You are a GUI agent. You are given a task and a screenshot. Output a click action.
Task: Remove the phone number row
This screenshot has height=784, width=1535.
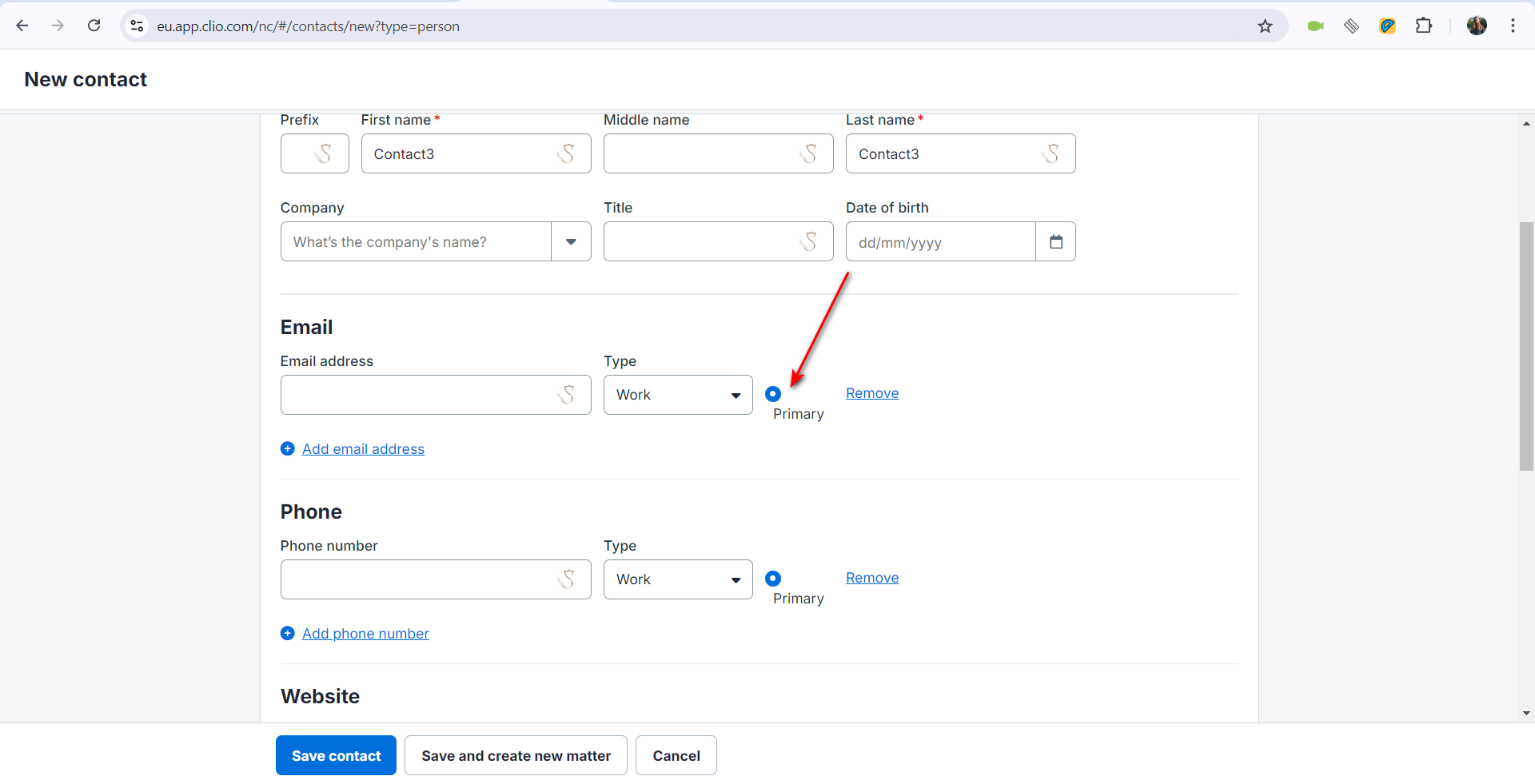872,578
